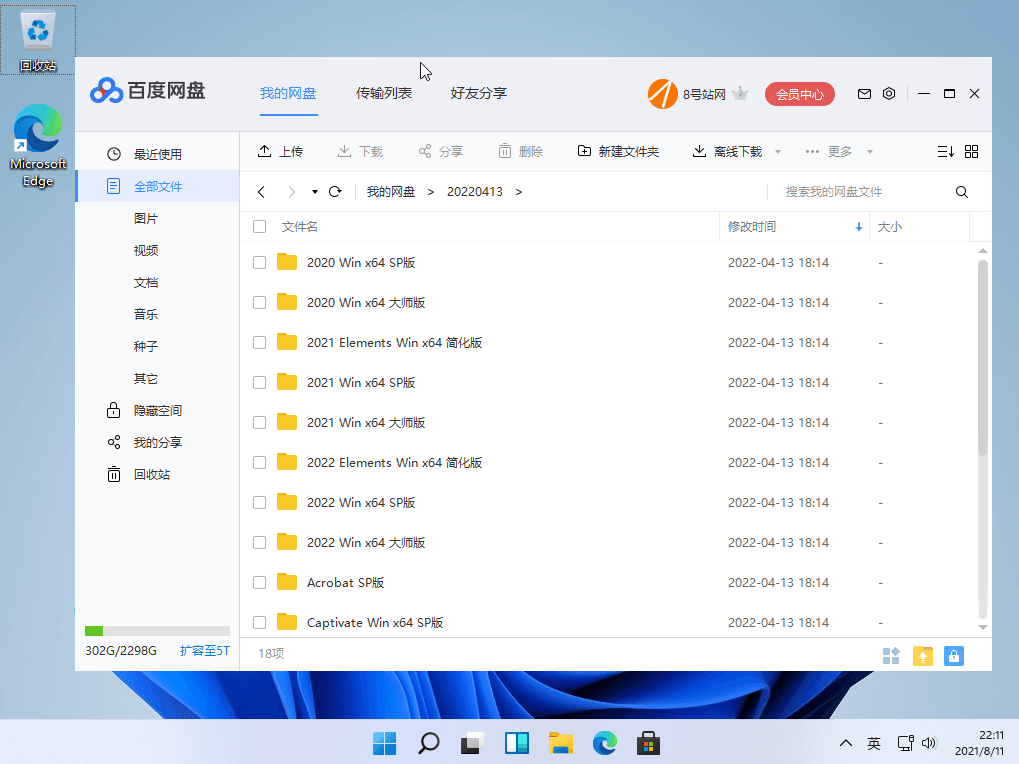Click the red 会员中心 button

tap(800, 94)
